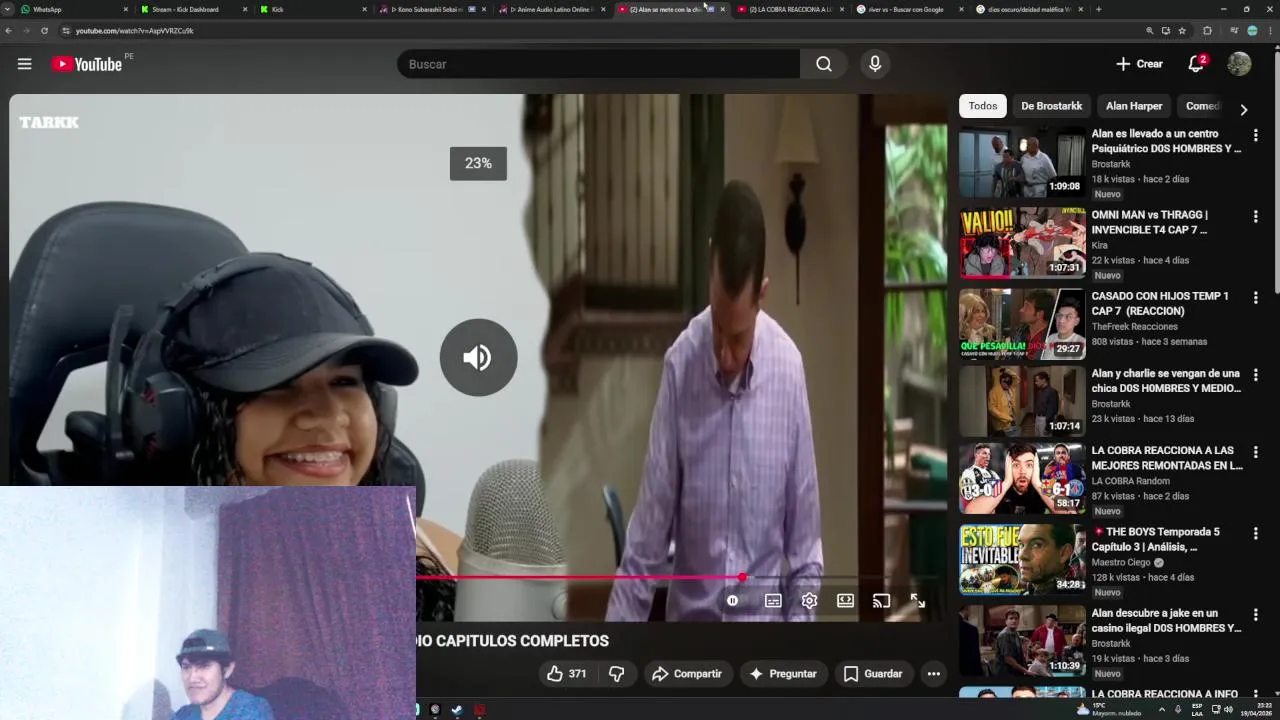Open options for Alan Psiquiátrico video
This screenshot has height=720, width=1280.
1255,135
